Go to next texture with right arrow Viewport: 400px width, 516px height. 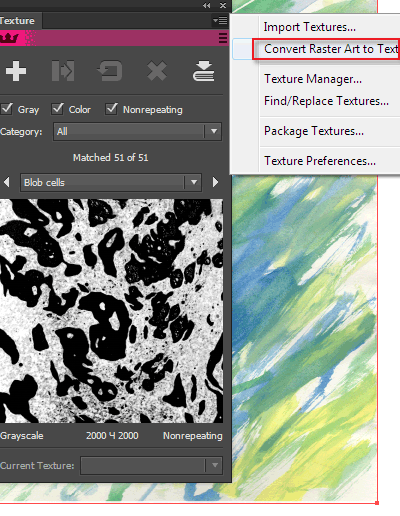click(215, 182)
